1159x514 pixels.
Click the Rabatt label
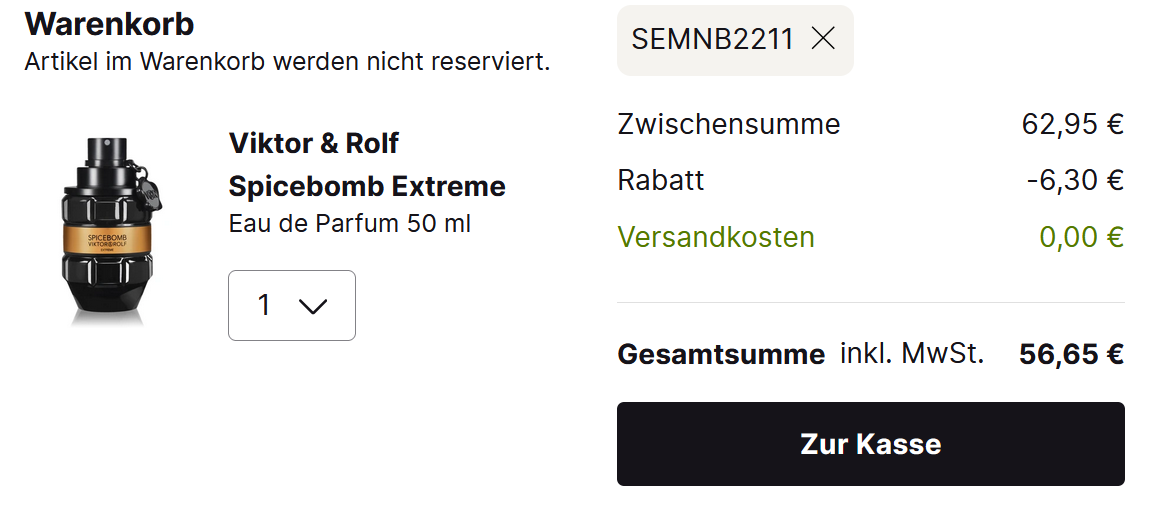[661, 180]
